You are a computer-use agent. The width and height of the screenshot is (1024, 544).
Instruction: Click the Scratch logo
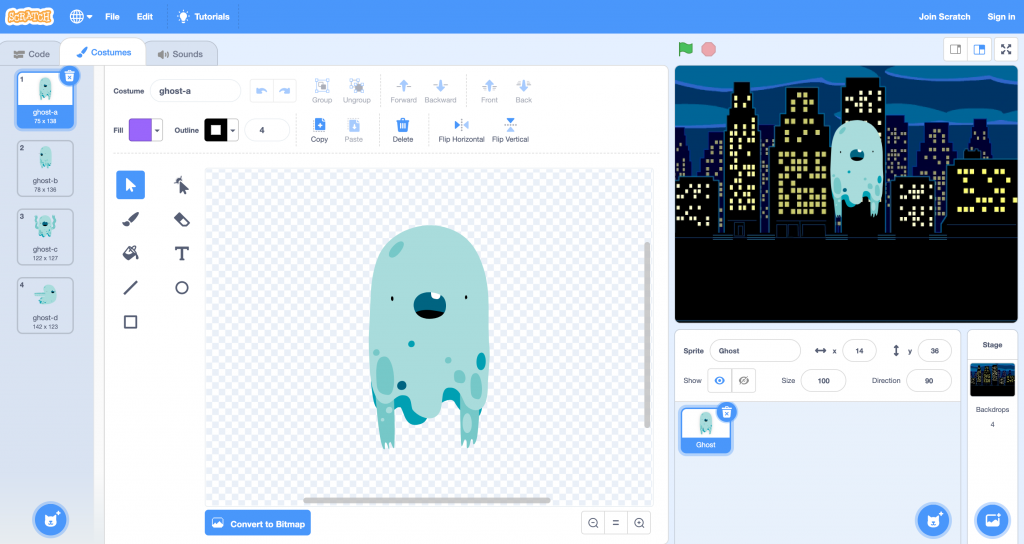[x=29, y=16]
